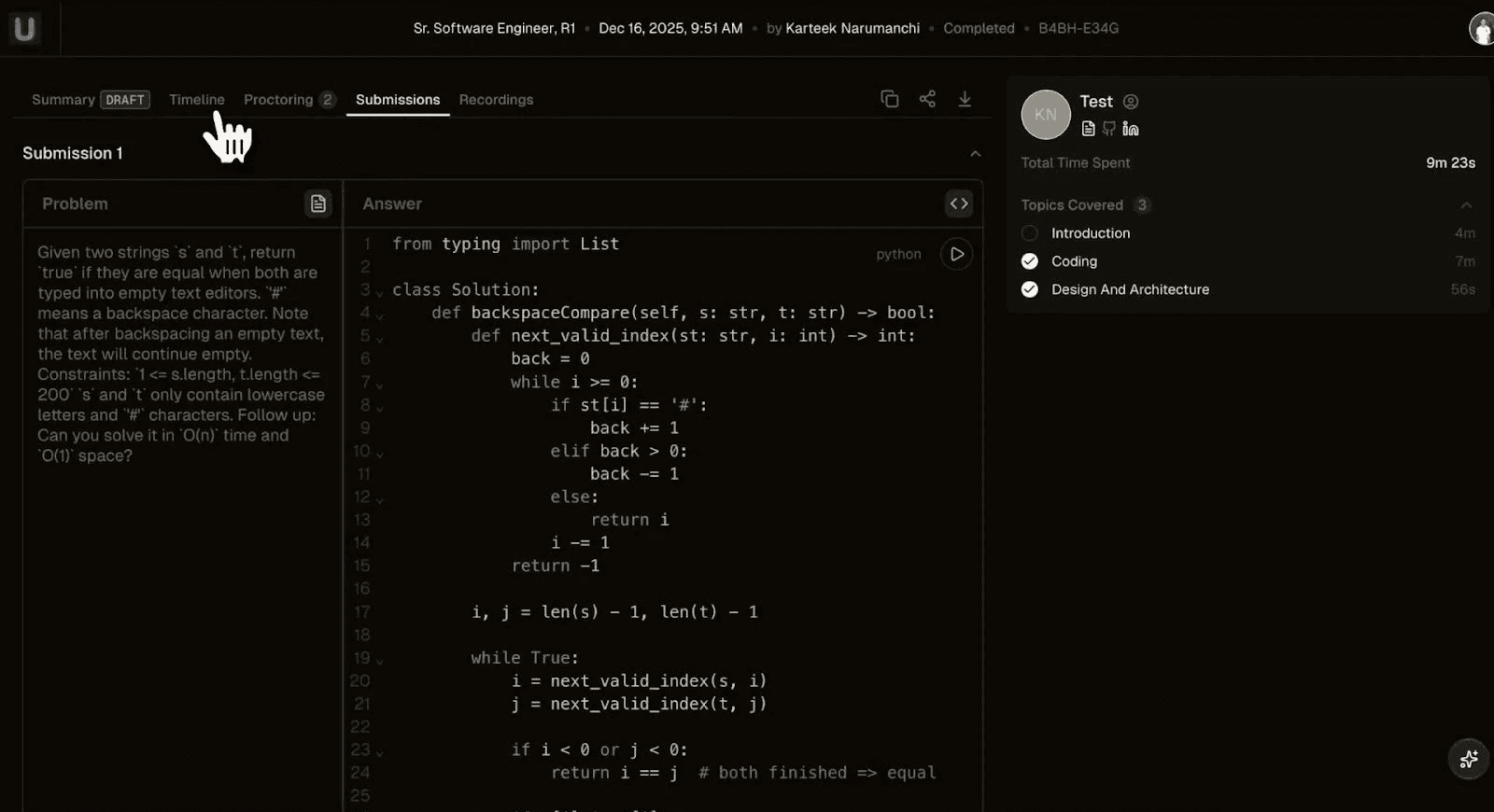Viewport: 1494px width, 812px height.
Task: Click the Problem description text
Action: click(x=180, y=354)
